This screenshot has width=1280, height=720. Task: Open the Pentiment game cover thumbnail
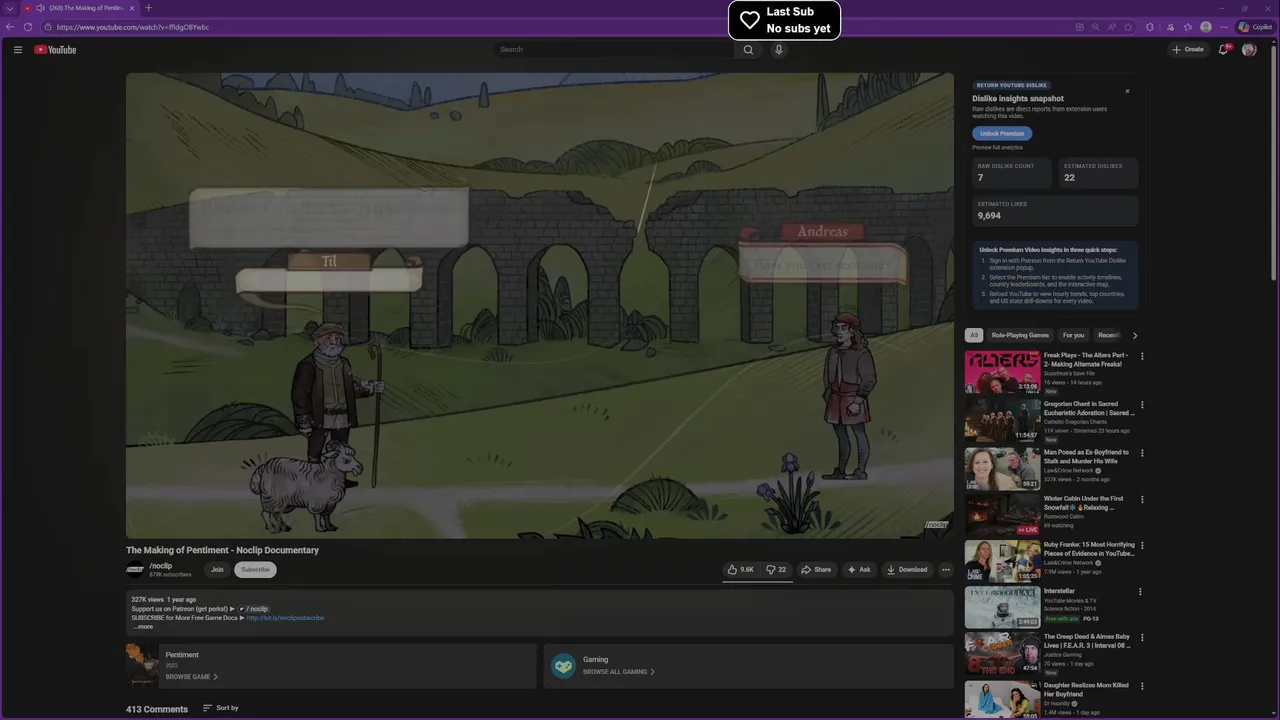[141, 665]
